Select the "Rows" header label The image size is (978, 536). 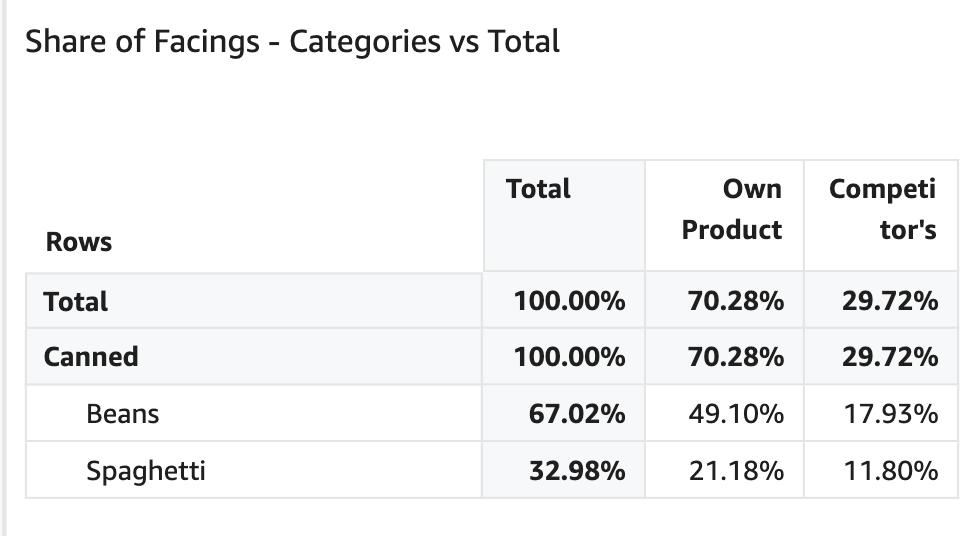(x=79, y=242)
